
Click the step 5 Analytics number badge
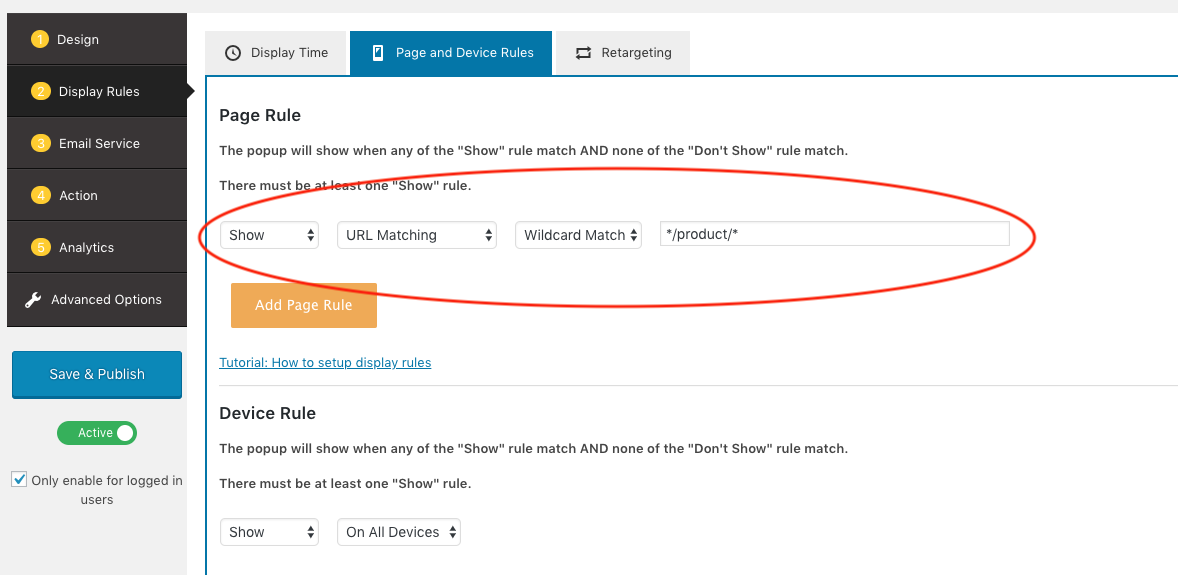coord(41,248)
